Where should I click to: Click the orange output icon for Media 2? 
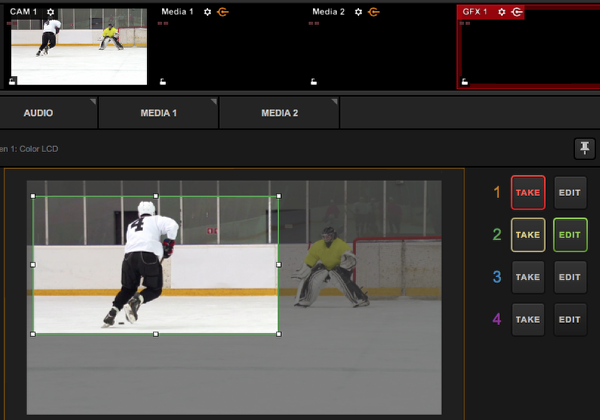click(373, 12)
